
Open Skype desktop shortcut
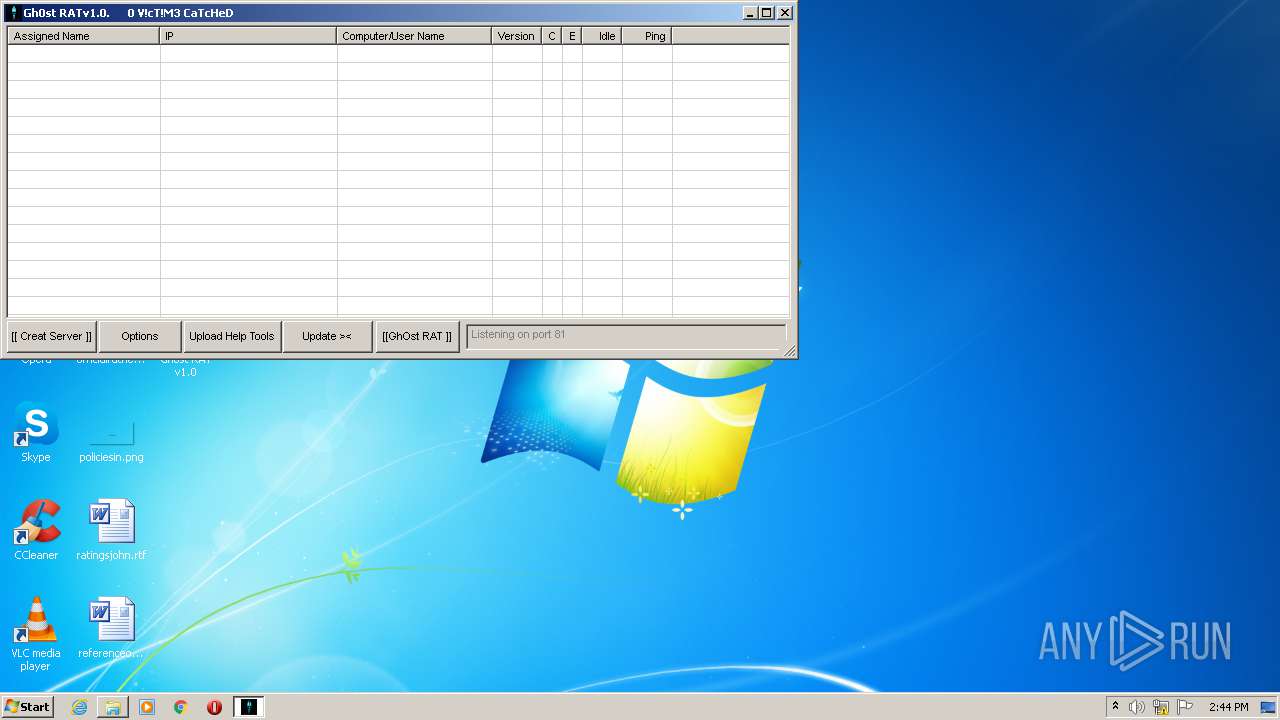(x=36, y=432)
